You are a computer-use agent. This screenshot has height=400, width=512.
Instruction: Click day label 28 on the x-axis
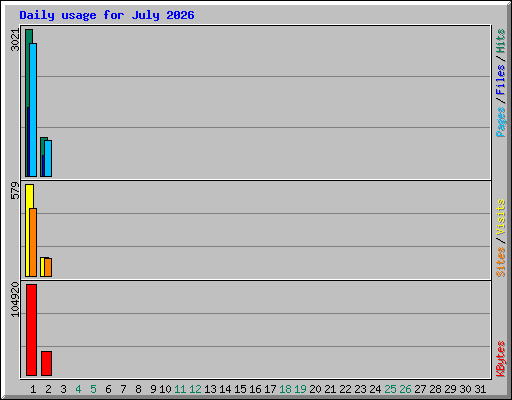coord(435,389)
